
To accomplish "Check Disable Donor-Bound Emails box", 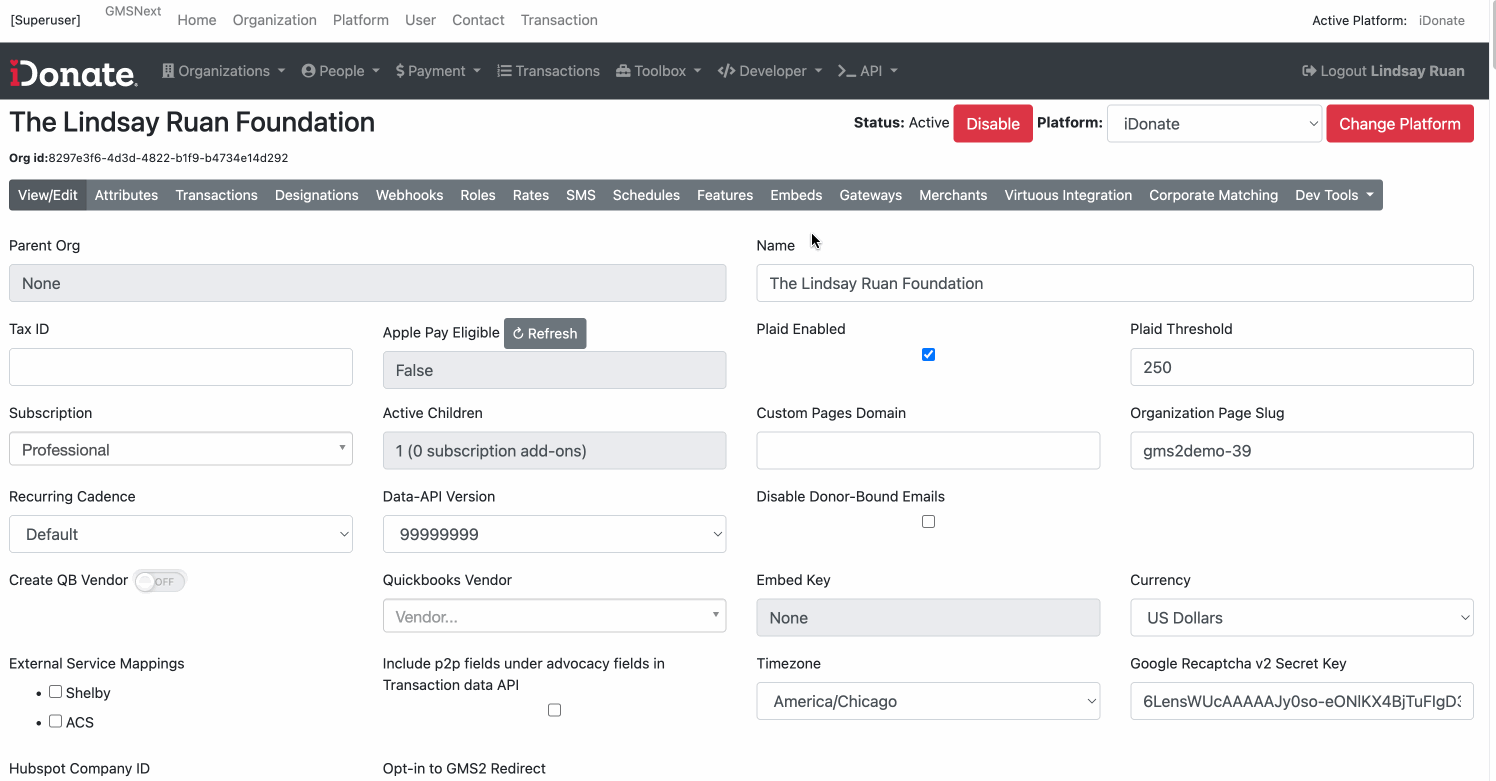I will (x=928, y=521).
